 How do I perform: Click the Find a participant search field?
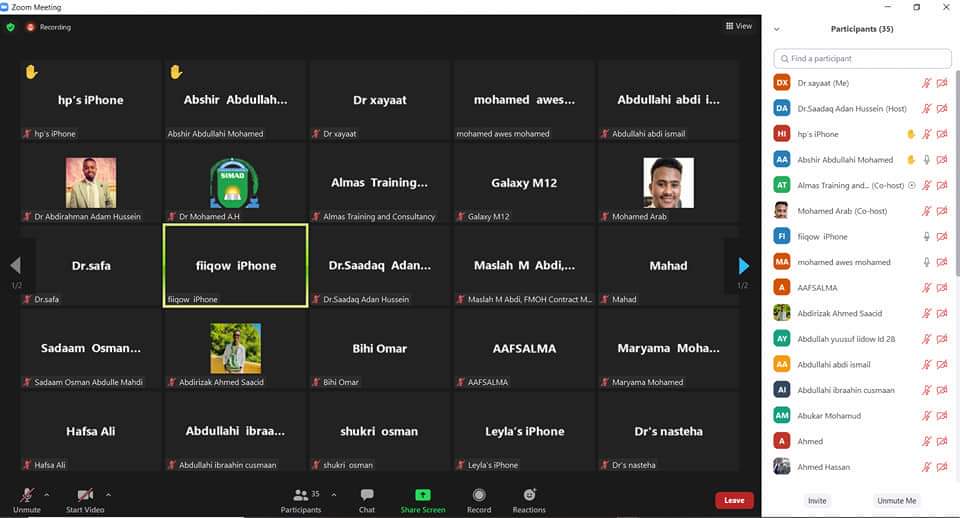[x=862, y=59]
